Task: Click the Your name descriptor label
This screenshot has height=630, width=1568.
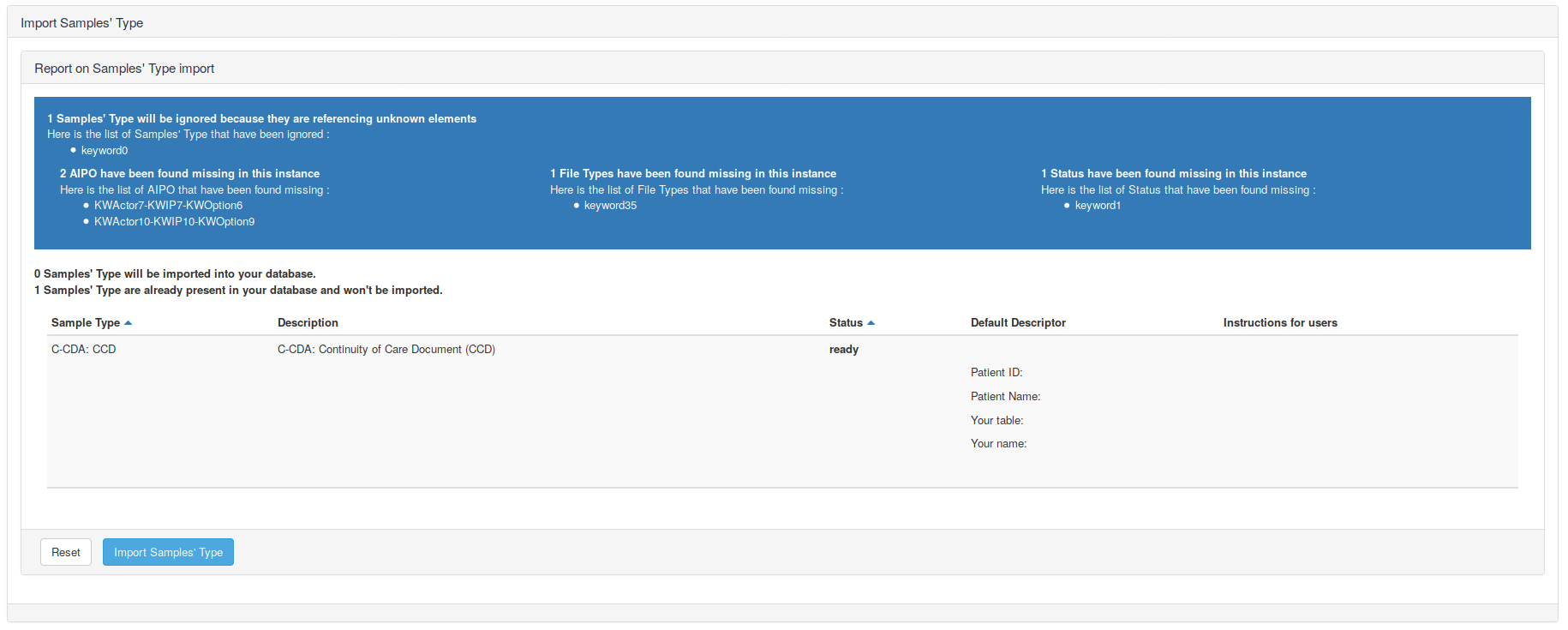Action: pos(998,444)
